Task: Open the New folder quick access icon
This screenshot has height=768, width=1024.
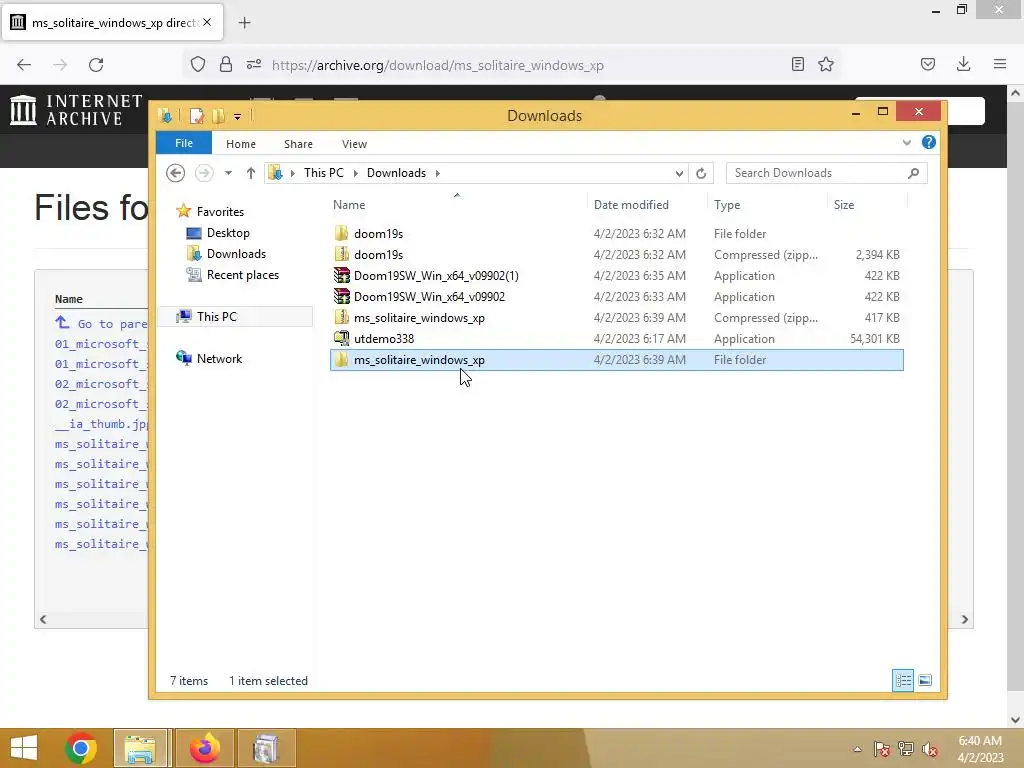Action: point(219,116)
